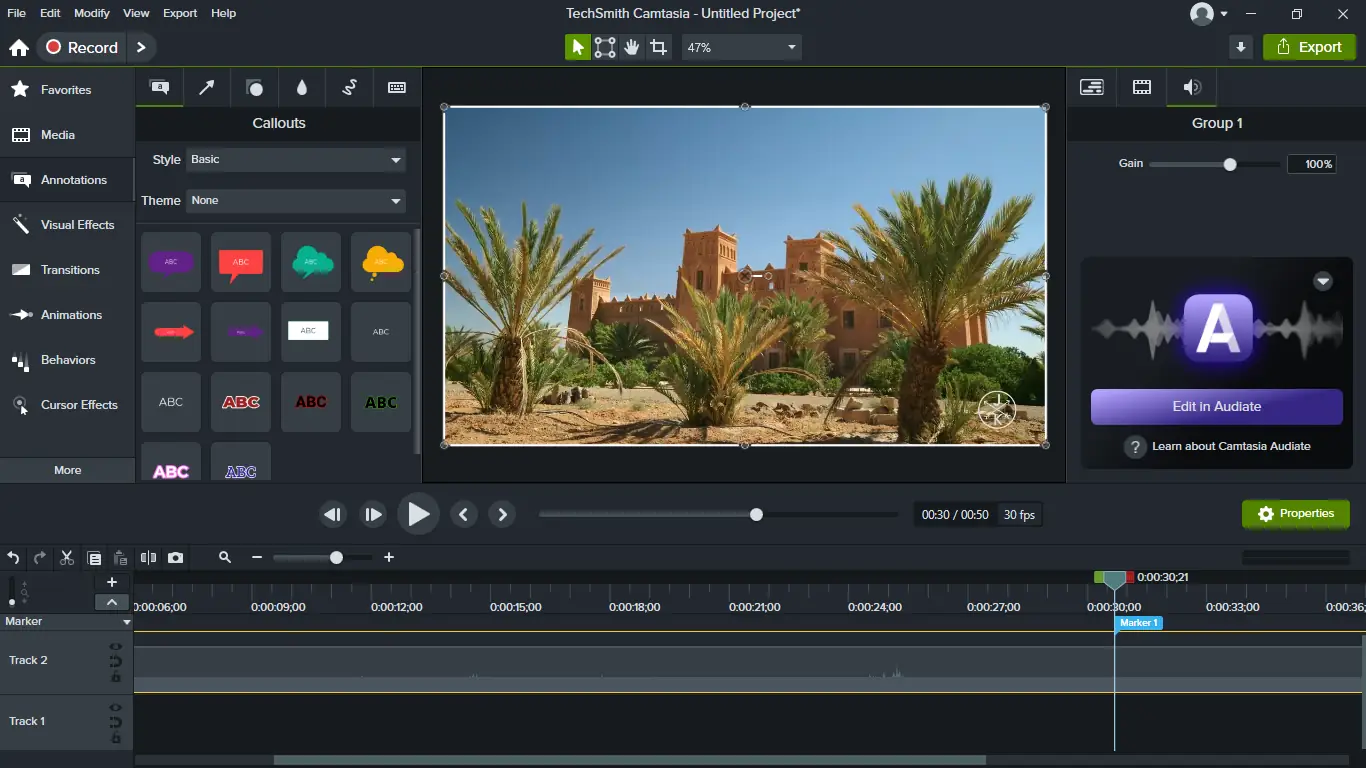Screen dimensions: 1366x768
Task: Click the Split clip icon in timeline toolbar
Action: (148, 558)
